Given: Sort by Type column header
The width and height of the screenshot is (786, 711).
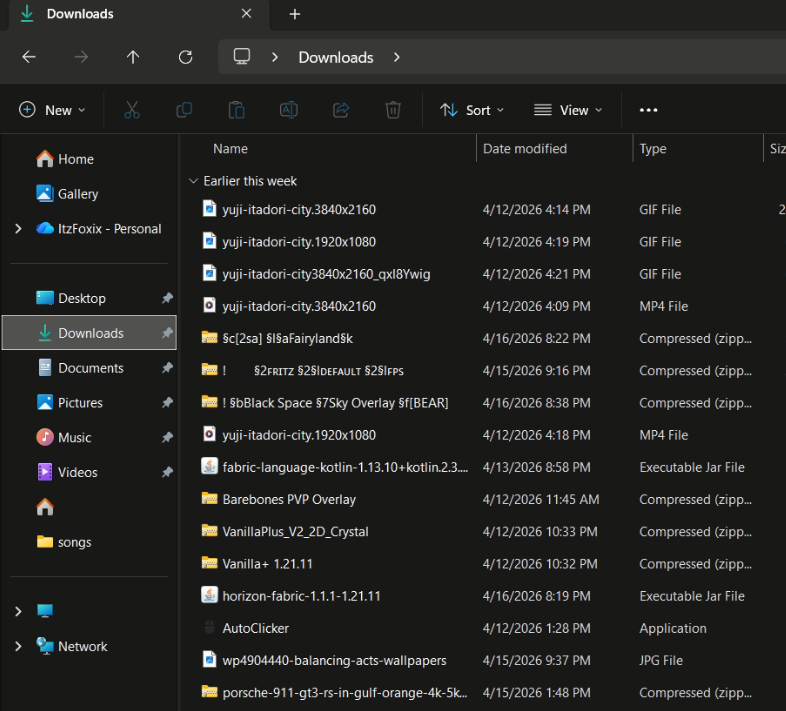Looking at the screenshot, I should click(653, 148).
